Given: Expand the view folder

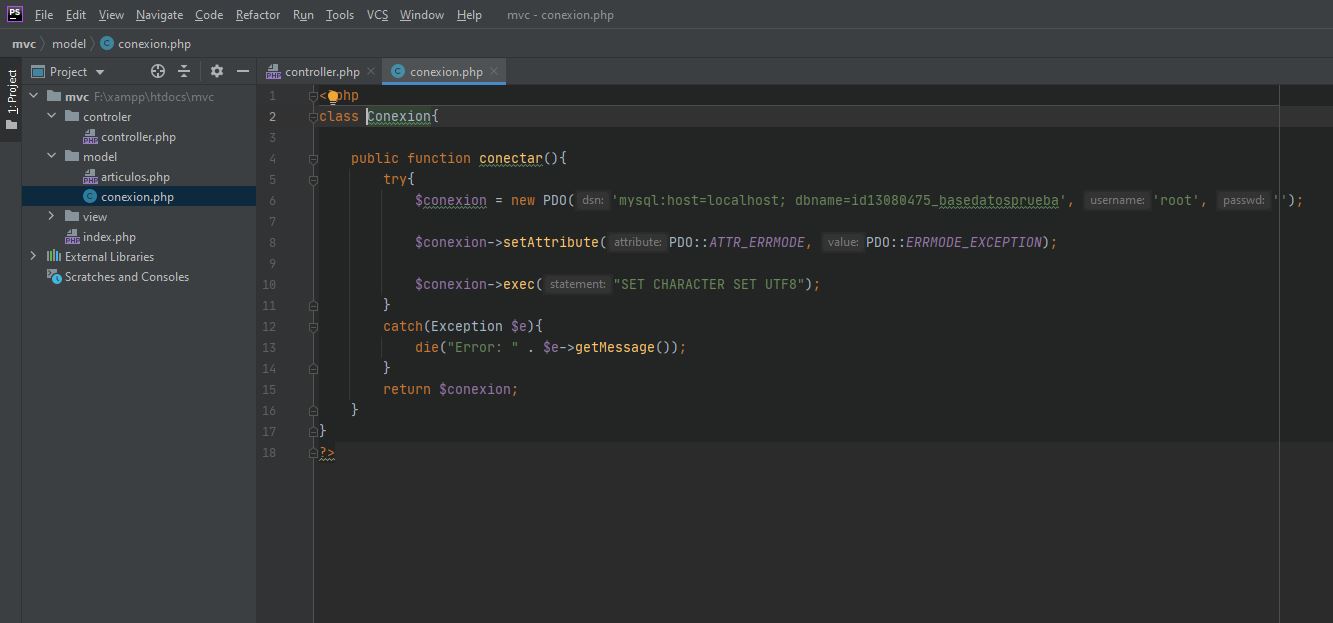Looking at the screenshot, I should (x=51, y=217).
